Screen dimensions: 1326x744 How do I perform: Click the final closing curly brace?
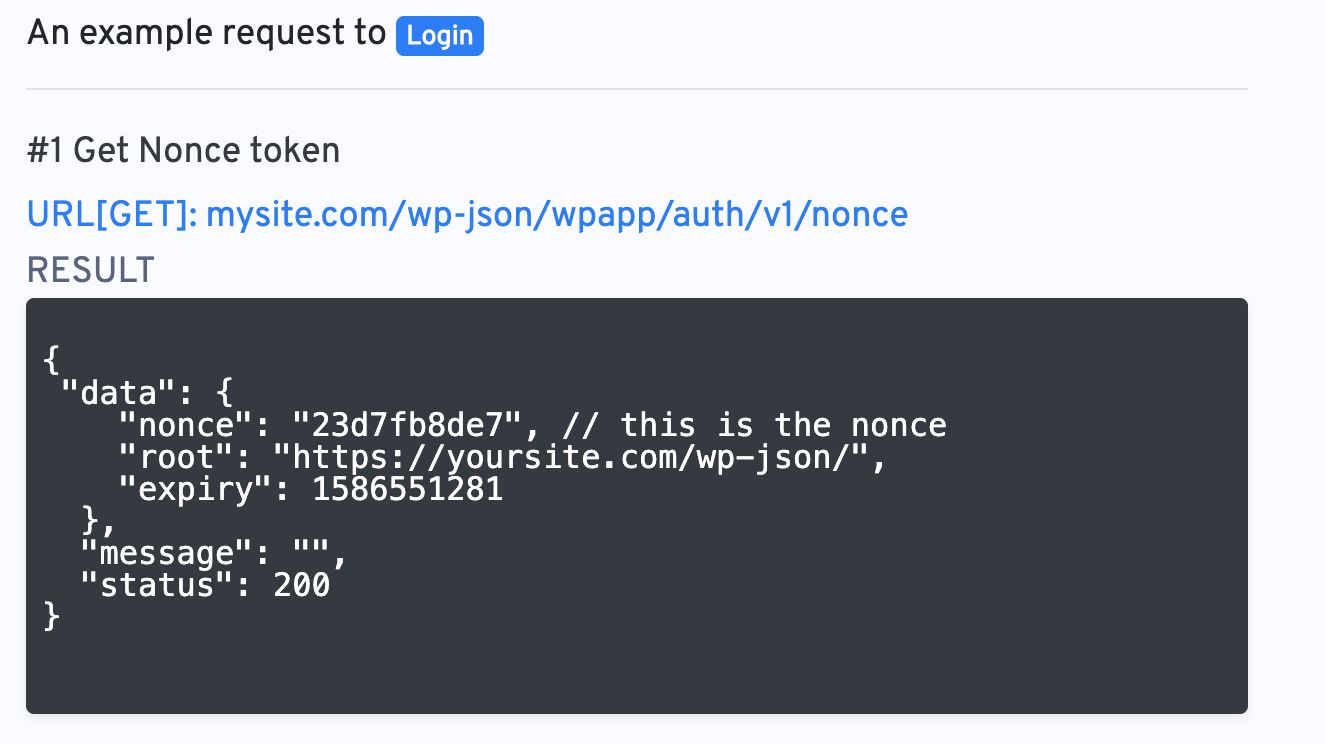coord(52,617)
